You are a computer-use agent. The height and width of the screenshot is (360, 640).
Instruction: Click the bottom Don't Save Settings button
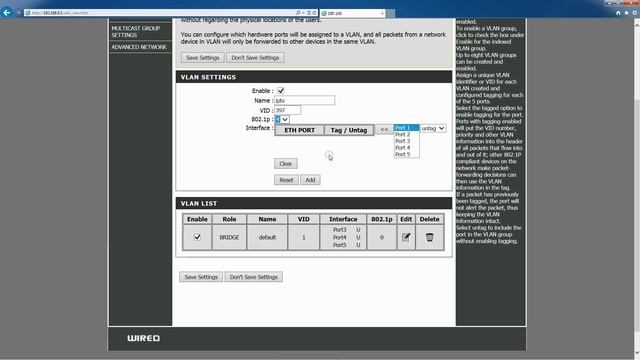(253, 277)
